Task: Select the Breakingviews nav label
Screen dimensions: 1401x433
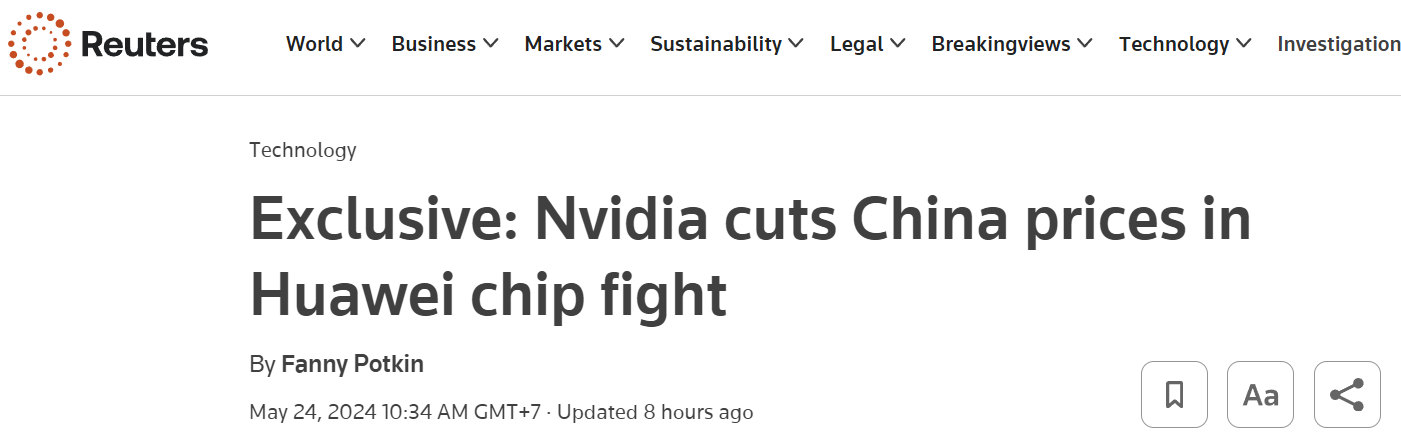Action: point(1000,44)
